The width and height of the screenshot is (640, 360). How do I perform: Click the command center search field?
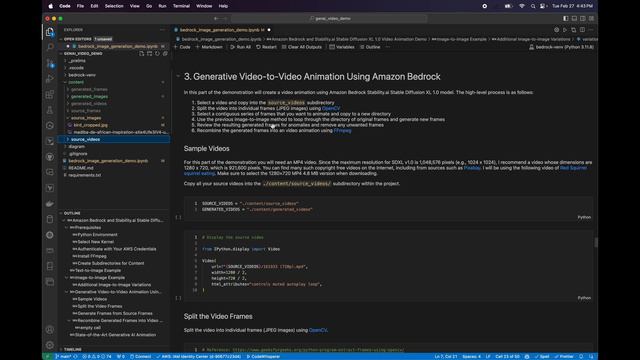329,18
